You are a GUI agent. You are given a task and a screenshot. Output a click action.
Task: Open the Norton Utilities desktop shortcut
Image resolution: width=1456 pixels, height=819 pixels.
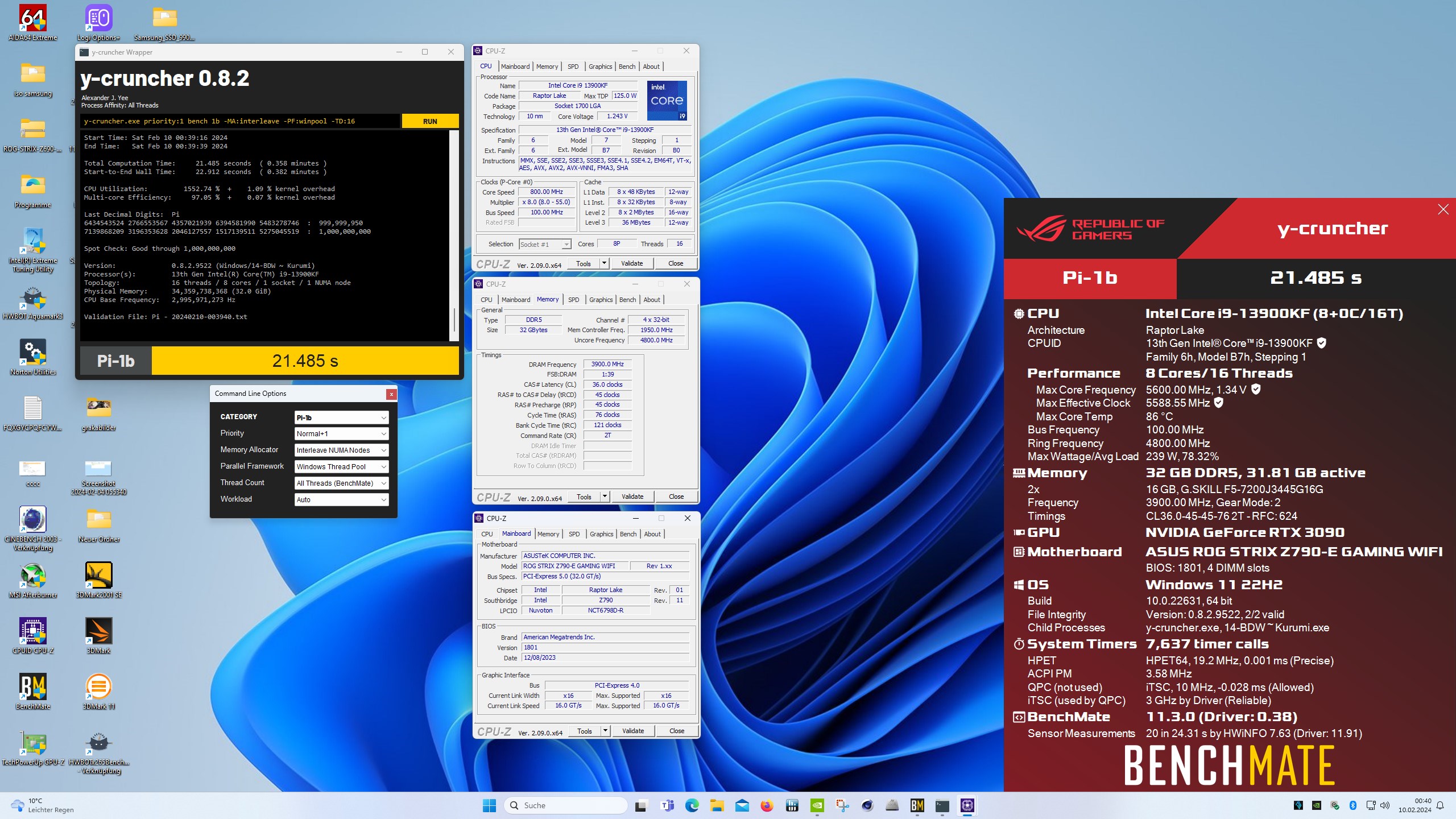(33, 357)
